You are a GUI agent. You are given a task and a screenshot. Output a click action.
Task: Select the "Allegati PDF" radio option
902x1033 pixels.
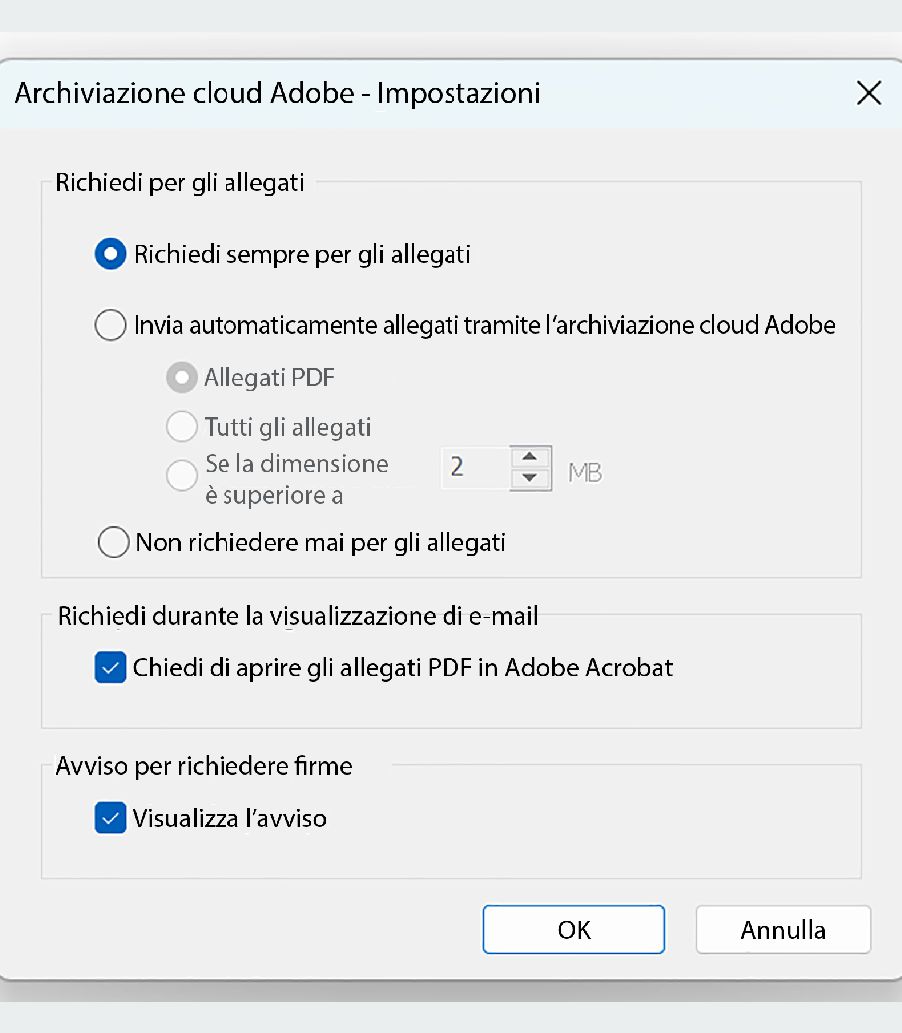(181, 377)
